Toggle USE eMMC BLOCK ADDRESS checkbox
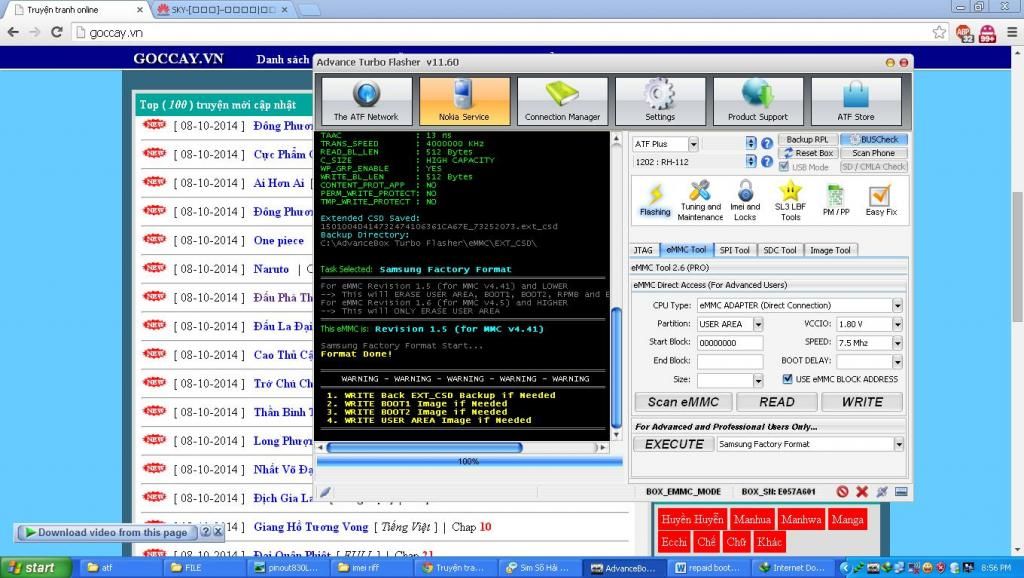Viewport: 1024px width, 578px height. point(787,379)
